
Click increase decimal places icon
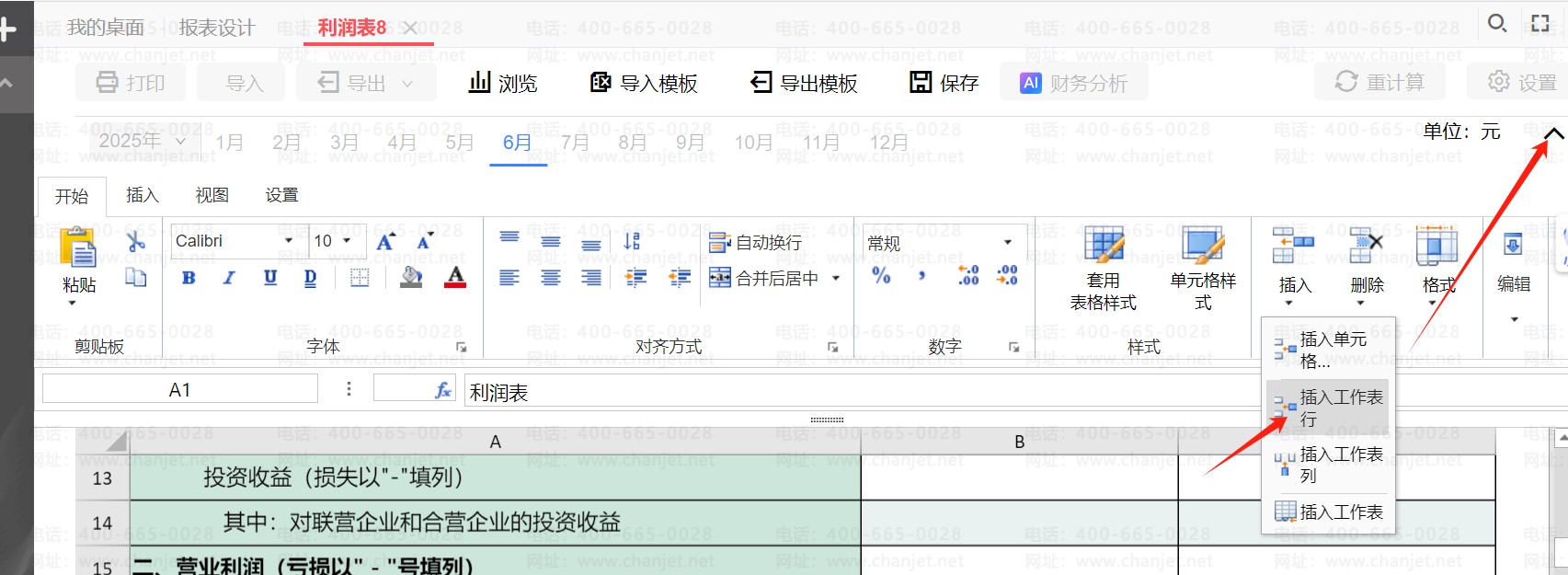[967, 275]
